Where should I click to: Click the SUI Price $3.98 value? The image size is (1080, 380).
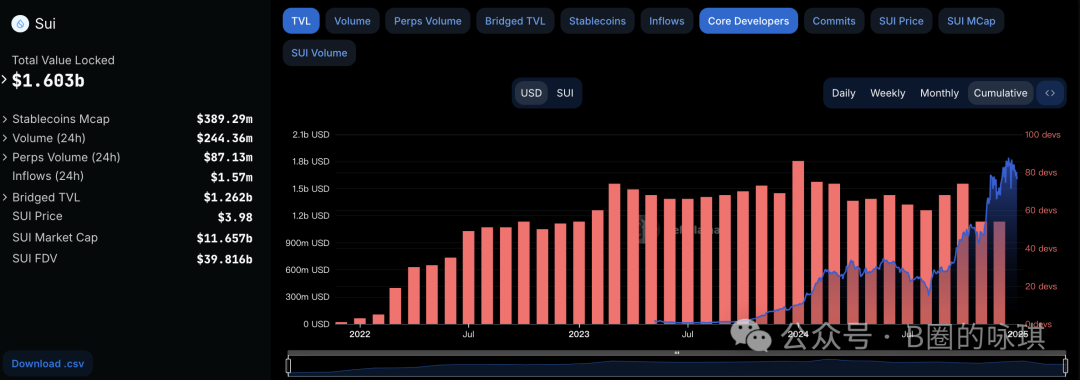tap(235, 218)
